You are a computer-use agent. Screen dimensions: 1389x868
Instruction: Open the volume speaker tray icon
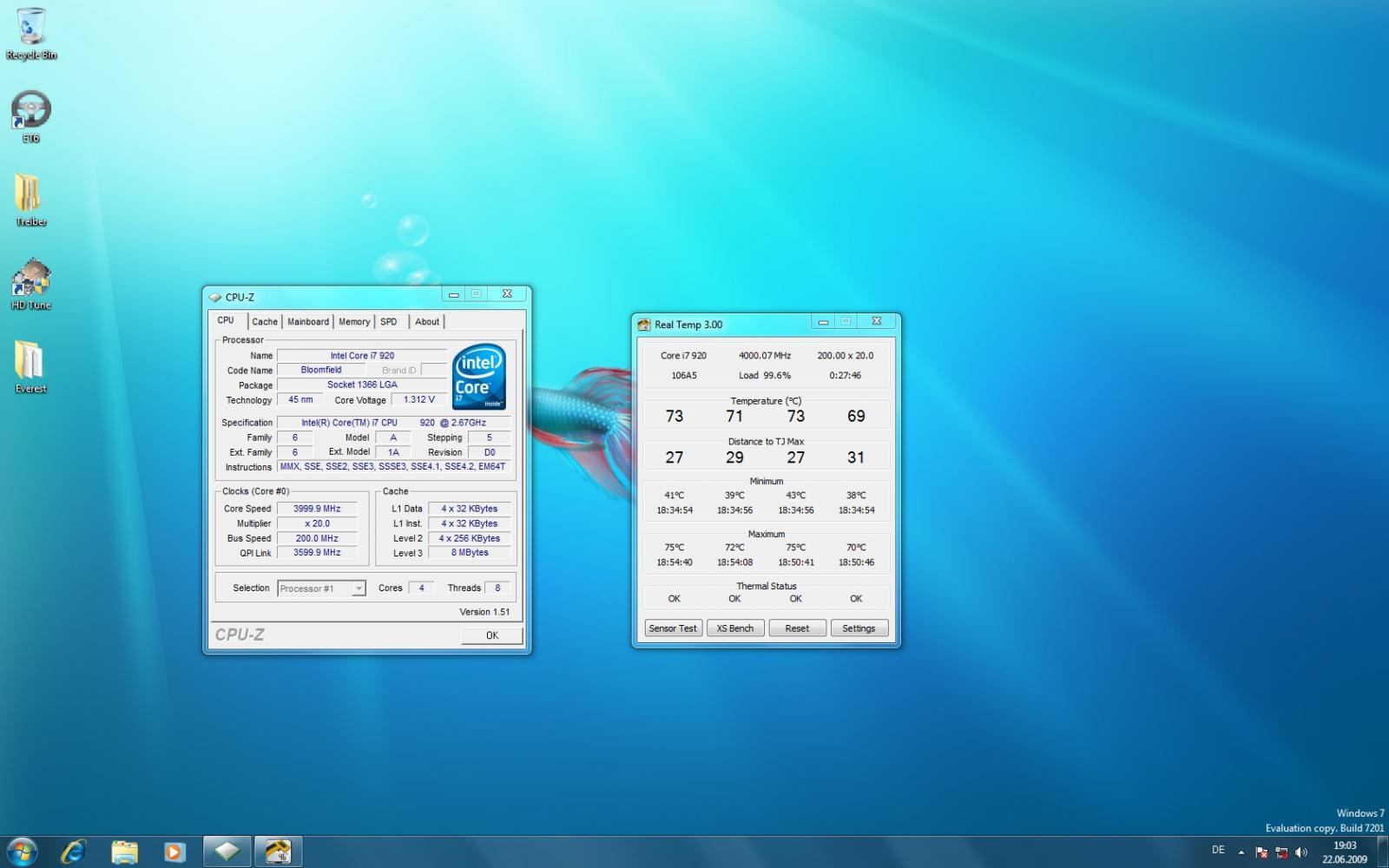[1301, 852]
